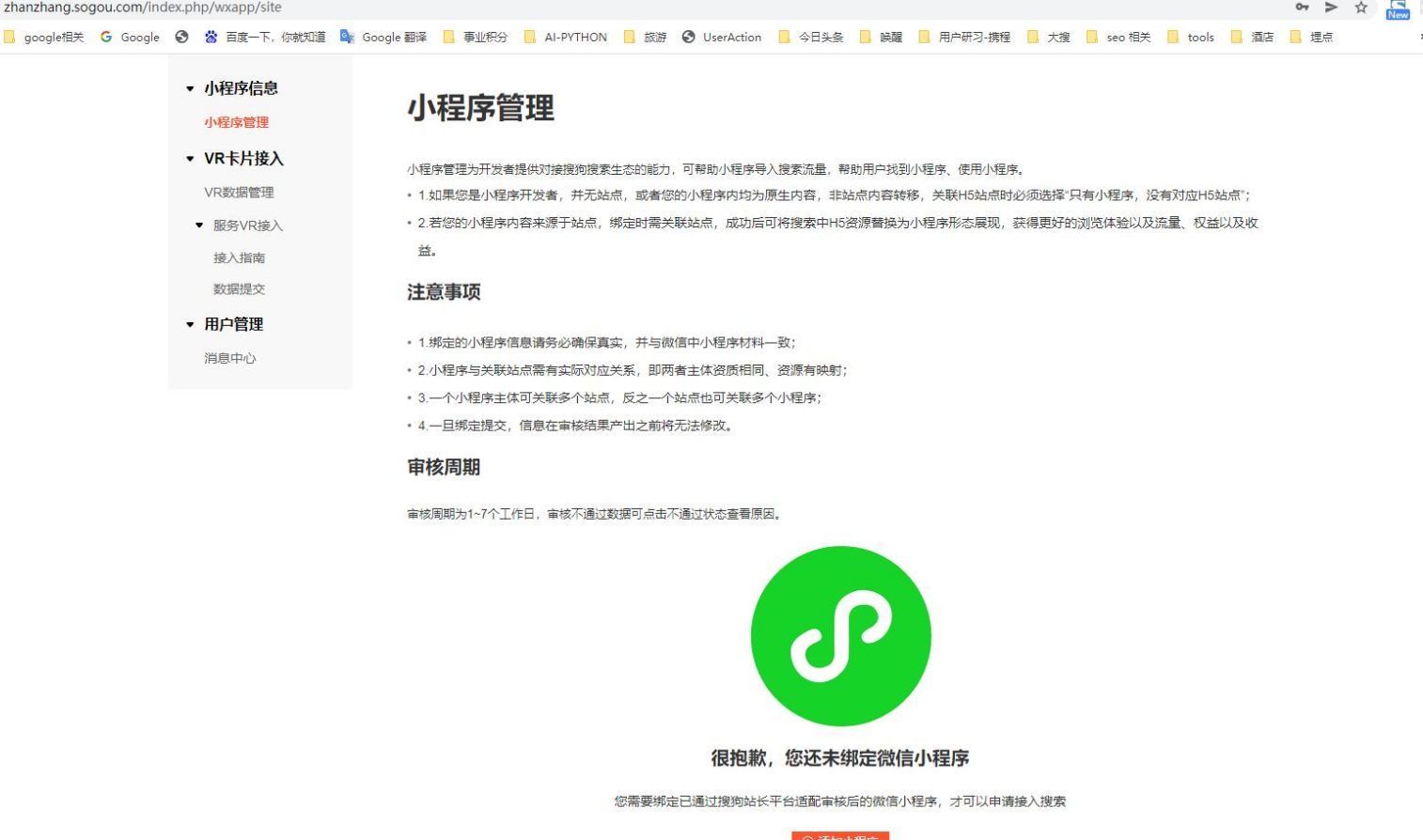Click the line starting 3.一个小程序主体可关联多个站点
The width and height of the screenshot is (1423, 840).
[x=620, y=398]
